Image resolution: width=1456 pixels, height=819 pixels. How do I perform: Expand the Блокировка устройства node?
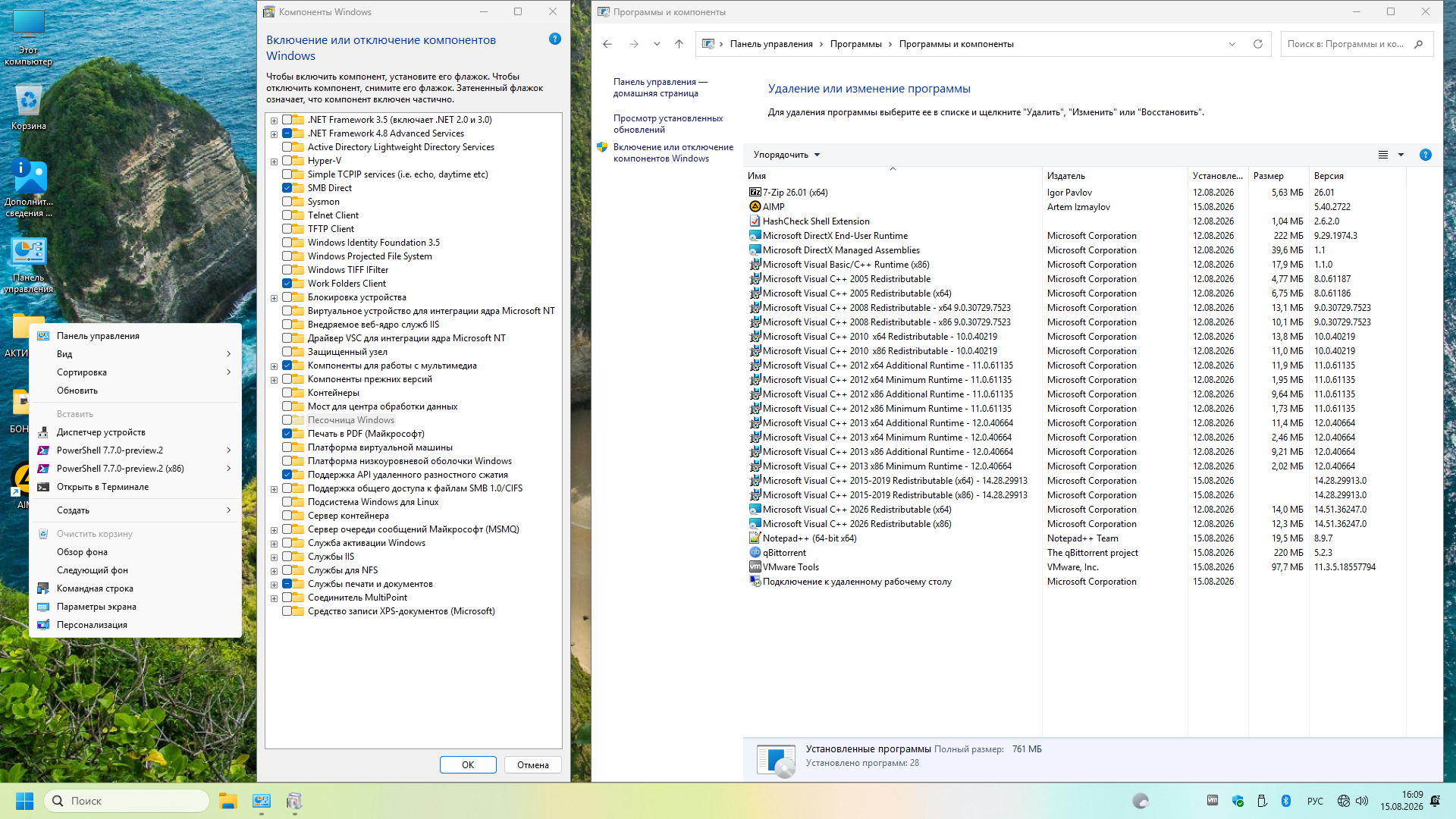(x=274, y=298)
